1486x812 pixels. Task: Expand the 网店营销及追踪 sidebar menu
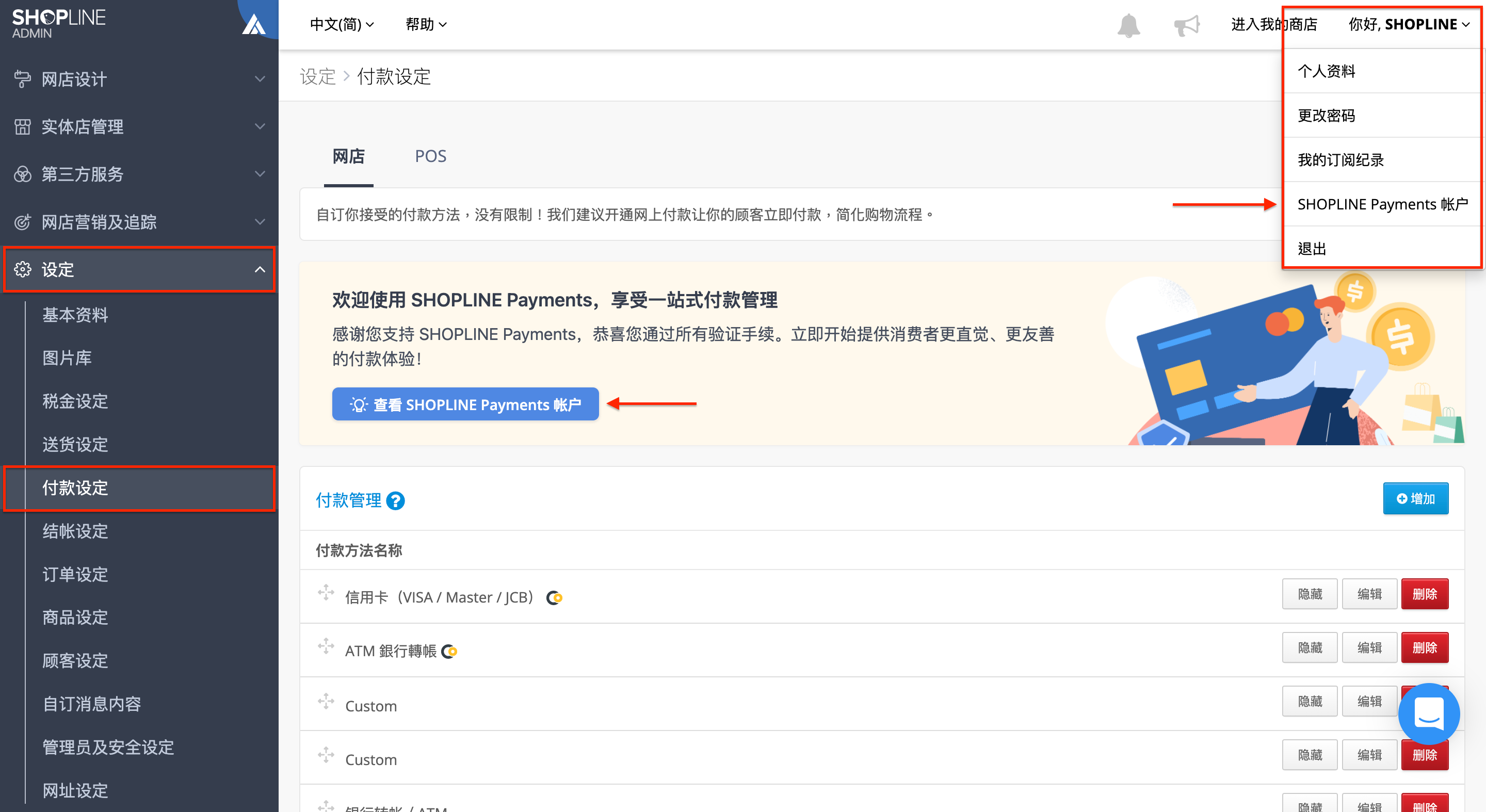pyautogui.click(x=260, y=221)
